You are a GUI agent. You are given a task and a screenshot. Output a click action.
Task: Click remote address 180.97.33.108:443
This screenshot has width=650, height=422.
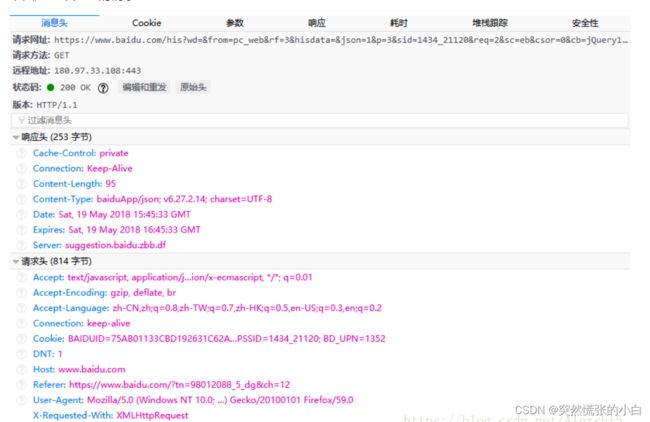coord(97,71)
